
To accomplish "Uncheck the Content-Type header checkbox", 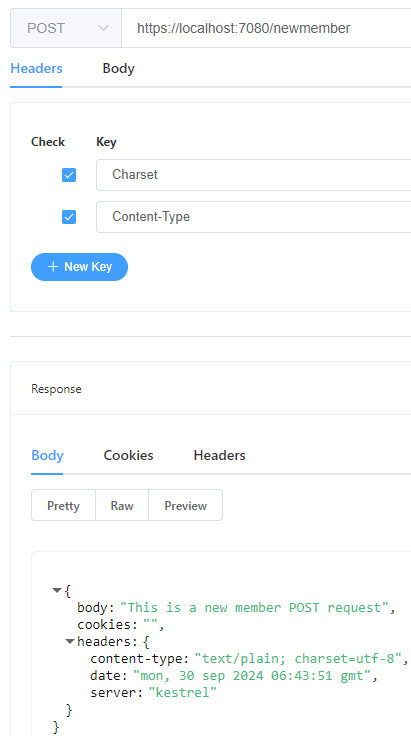I will [x=69, y=217].
